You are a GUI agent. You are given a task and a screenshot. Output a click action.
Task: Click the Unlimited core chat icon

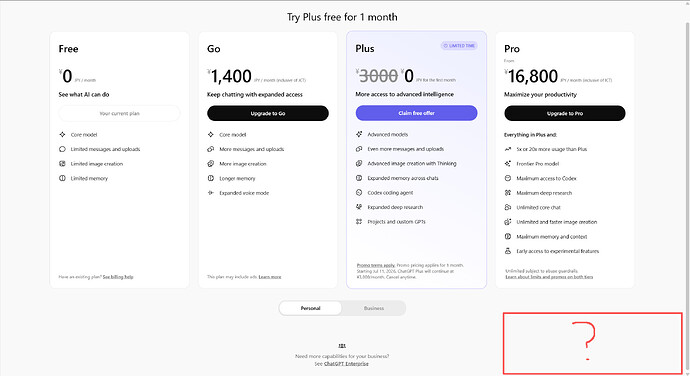pos(508,207)
